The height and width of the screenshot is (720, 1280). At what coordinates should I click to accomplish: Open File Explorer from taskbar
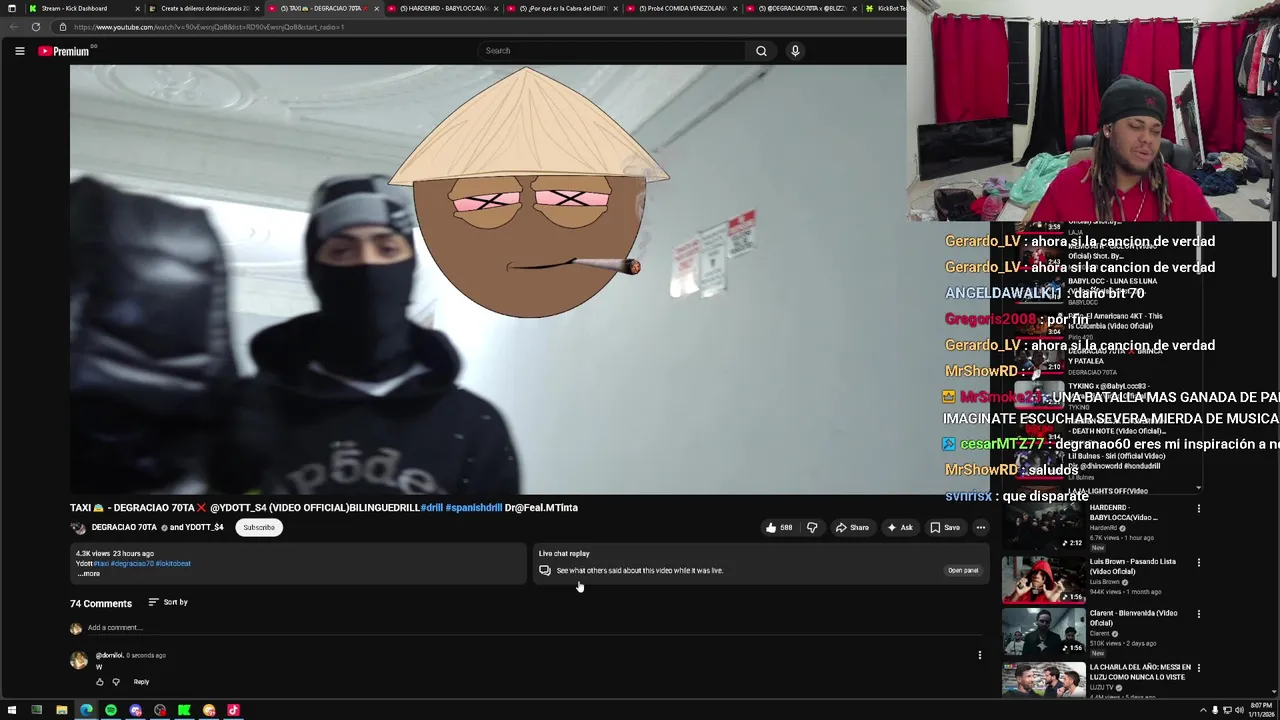pos(61,711)
